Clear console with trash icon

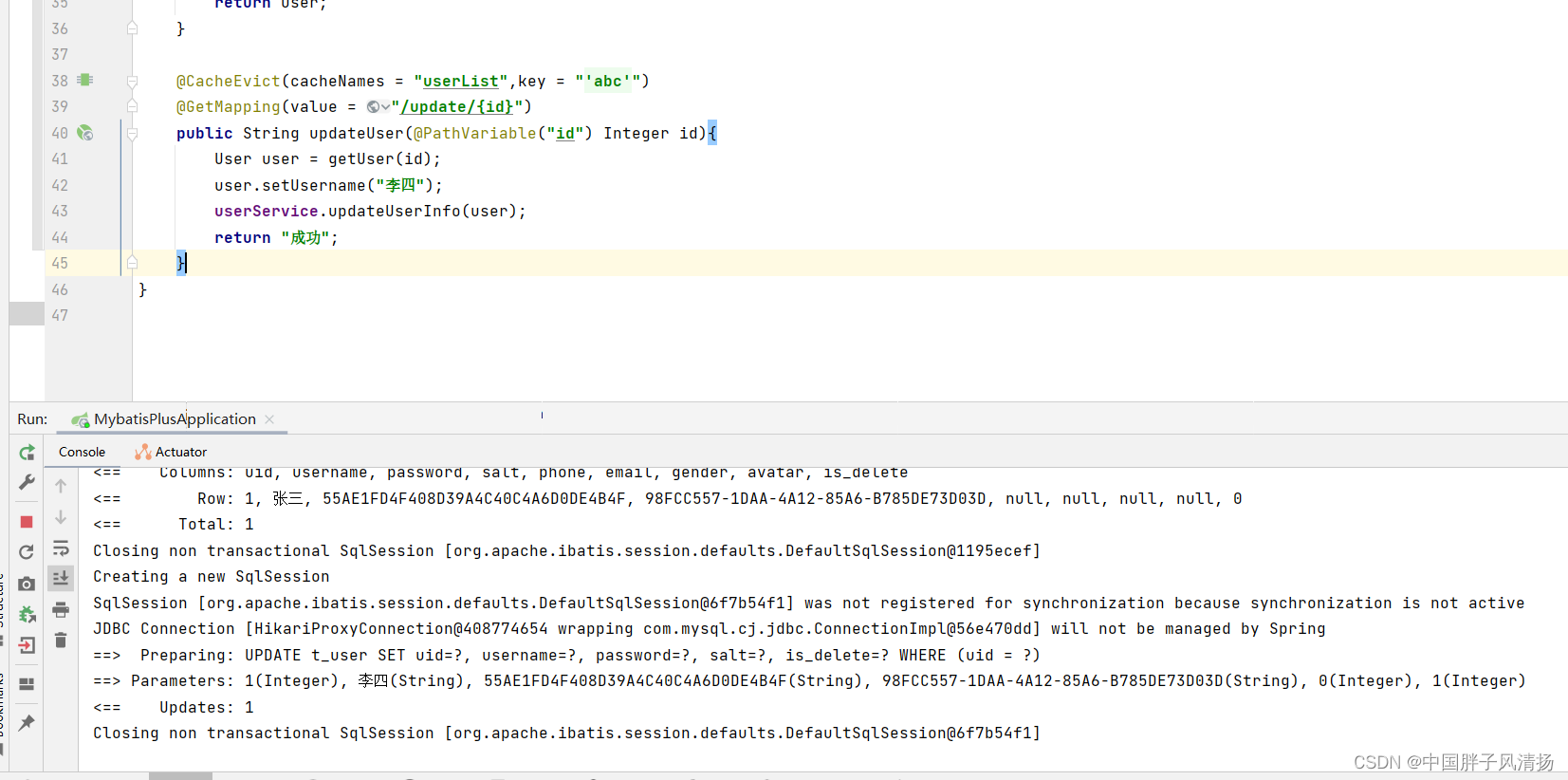61,641
